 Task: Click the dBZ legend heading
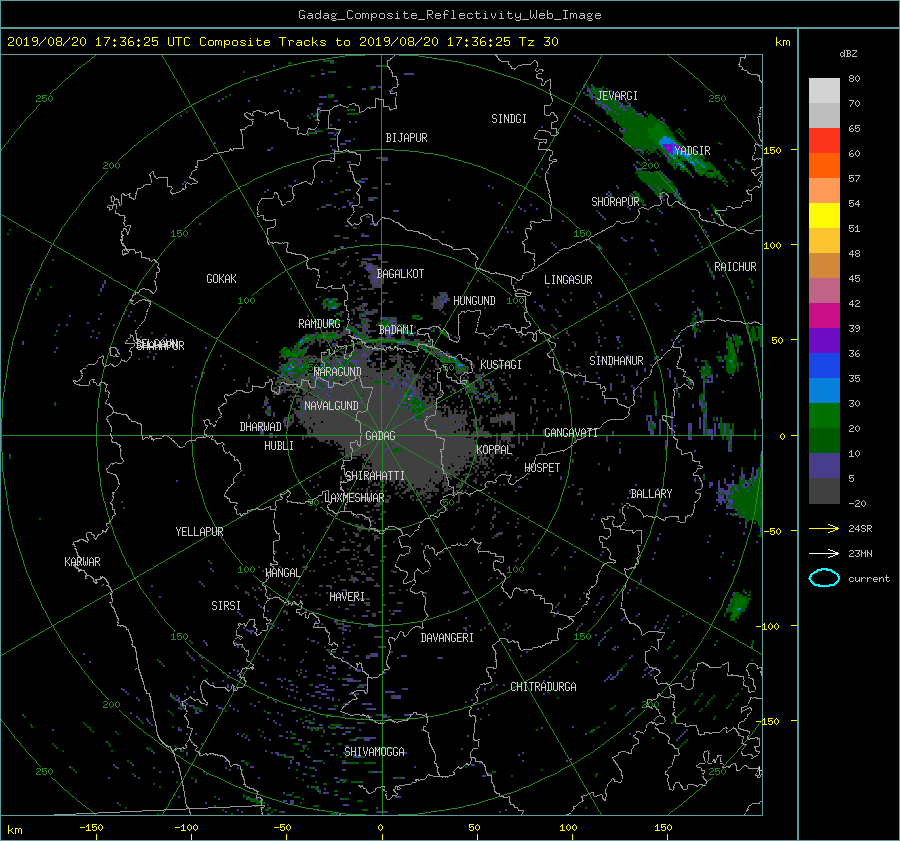click(848, 54)
